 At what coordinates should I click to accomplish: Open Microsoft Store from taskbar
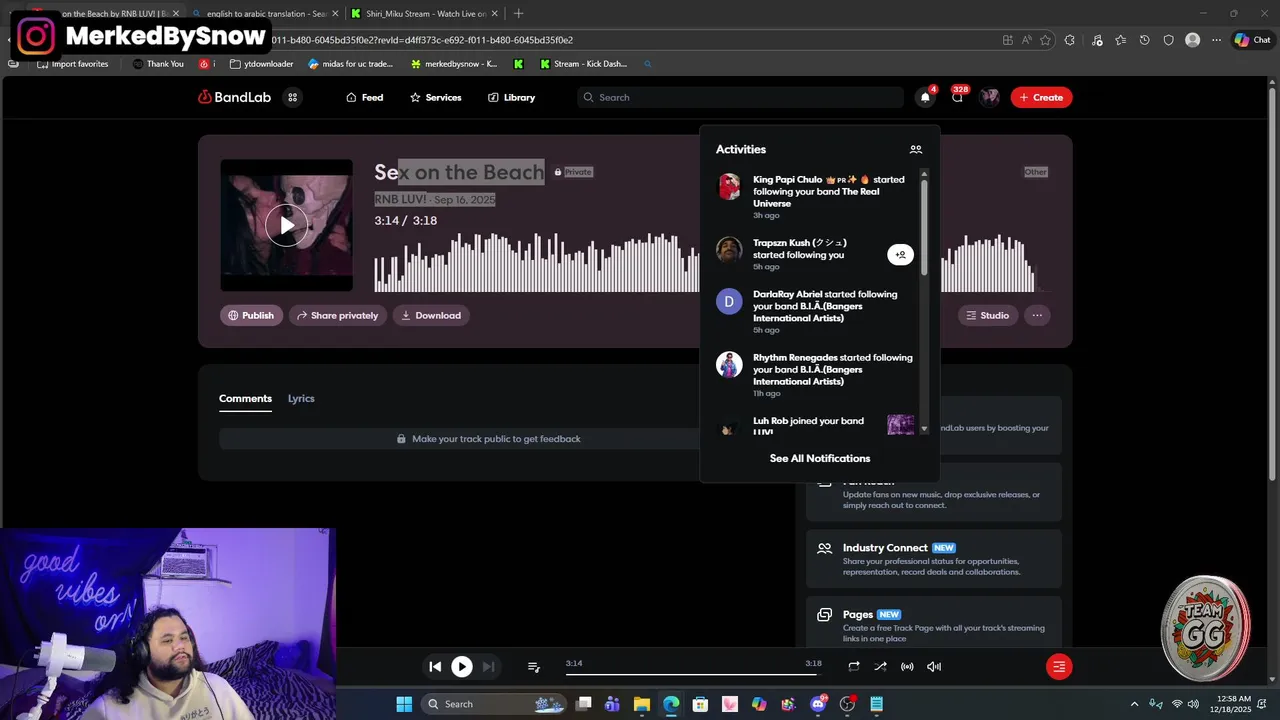[700, 704]
